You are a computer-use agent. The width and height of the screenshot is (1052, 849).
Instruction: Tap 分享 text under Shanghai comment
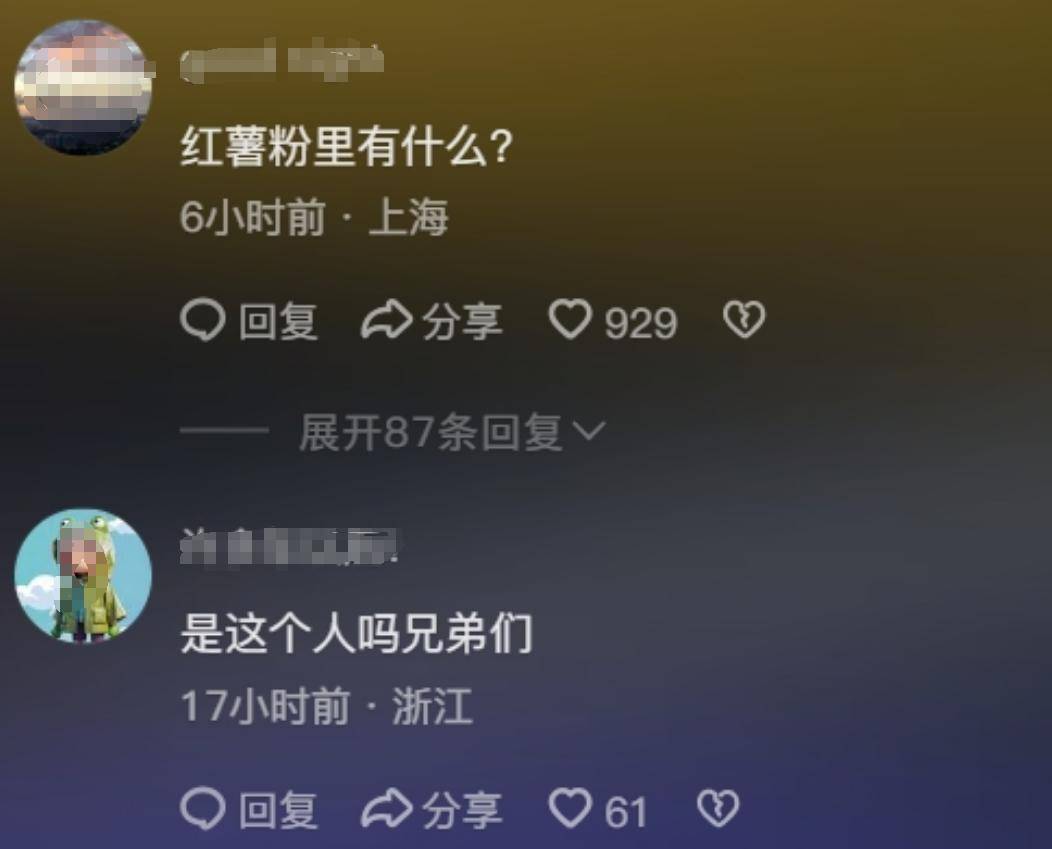point(462,321)
